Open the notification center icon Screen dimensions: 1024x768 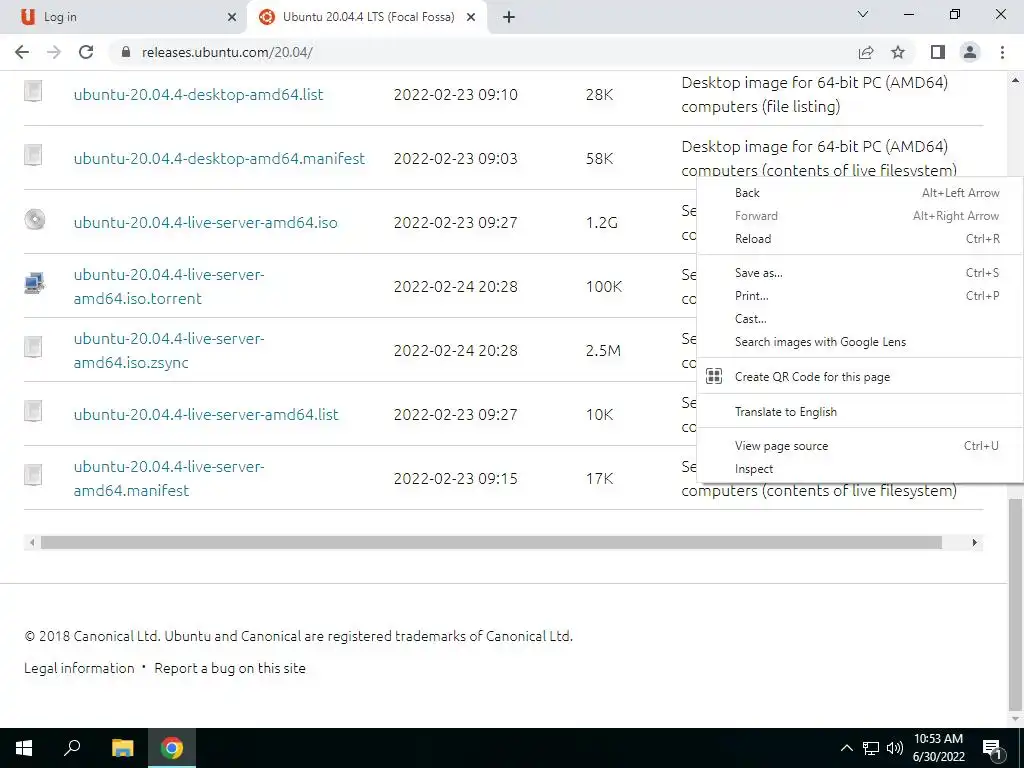[x=992, y=749]
